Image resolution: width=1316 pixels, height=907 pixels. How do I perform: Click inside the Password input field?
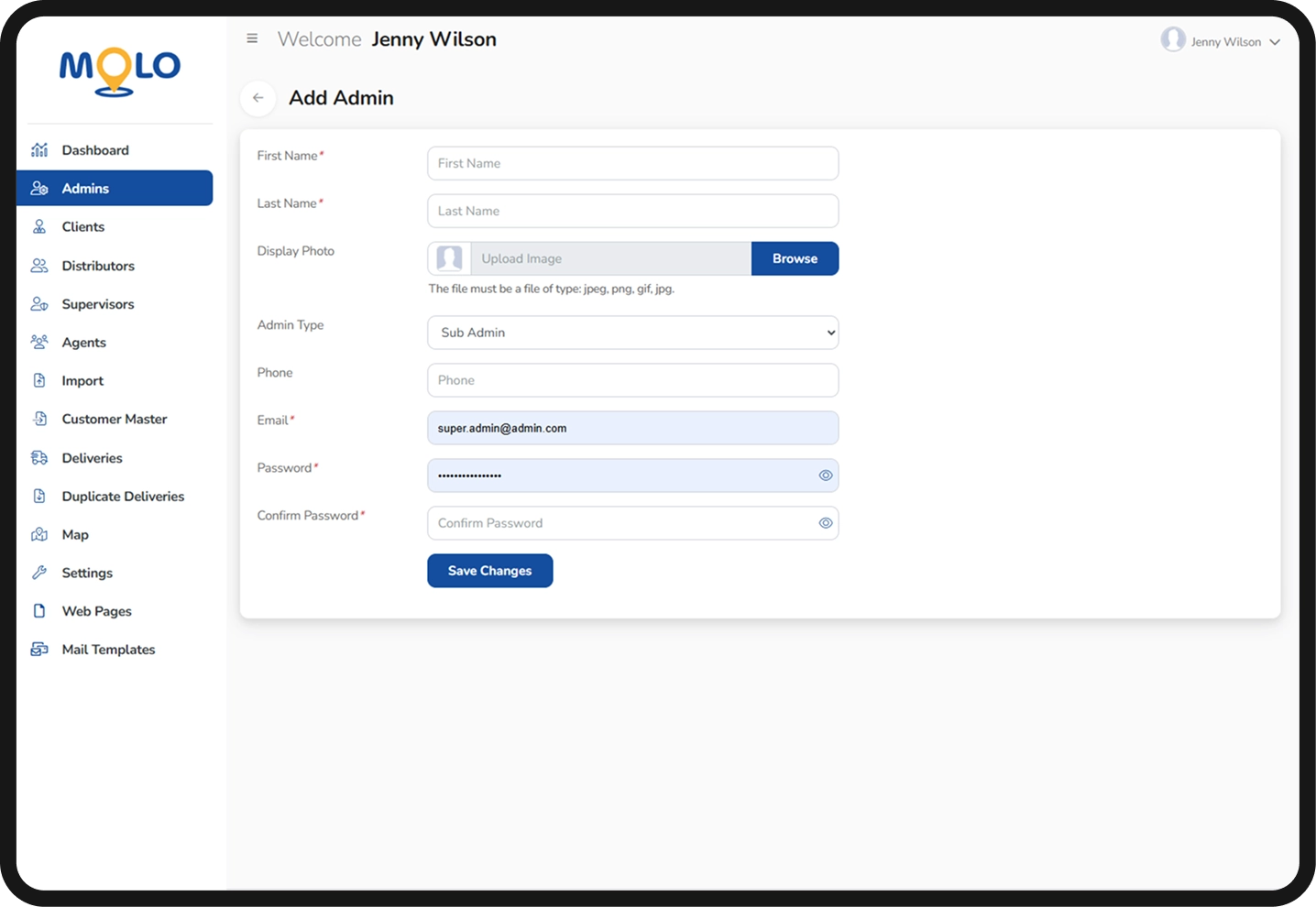click(633, 475)
